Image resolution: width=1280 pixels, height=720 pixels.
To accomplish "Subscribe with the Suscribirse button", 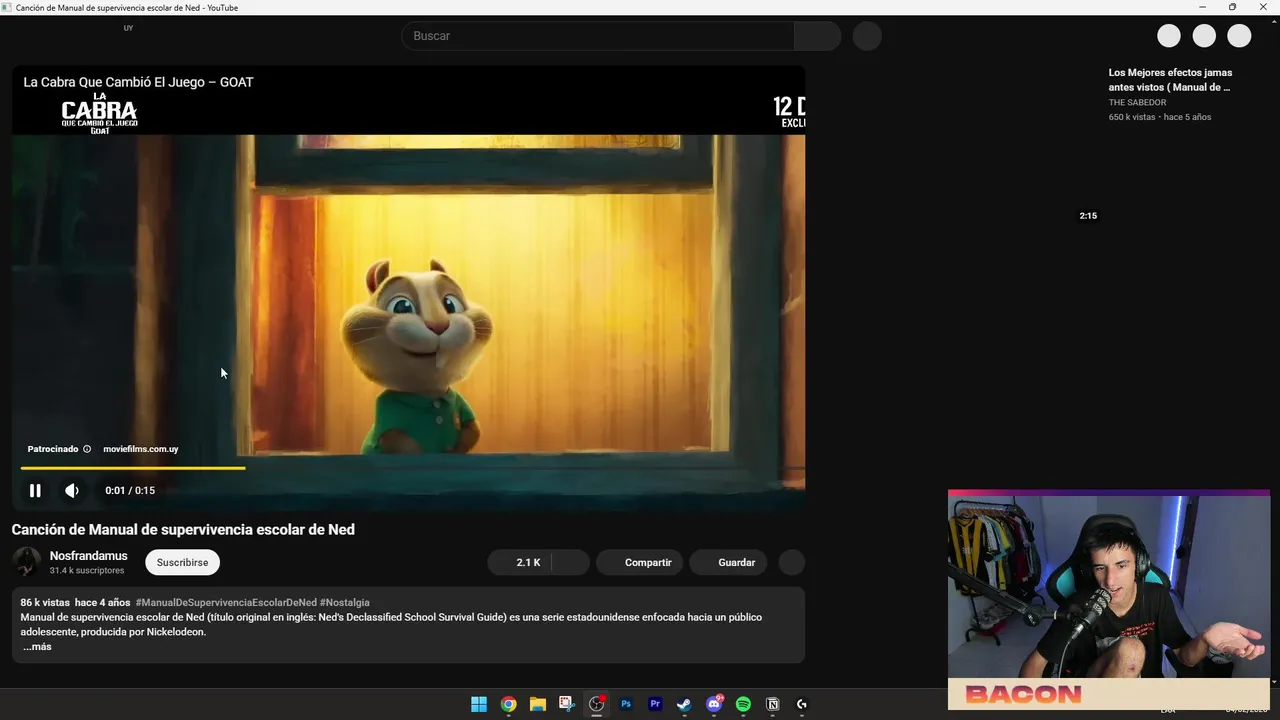I will tap(182, 562).
